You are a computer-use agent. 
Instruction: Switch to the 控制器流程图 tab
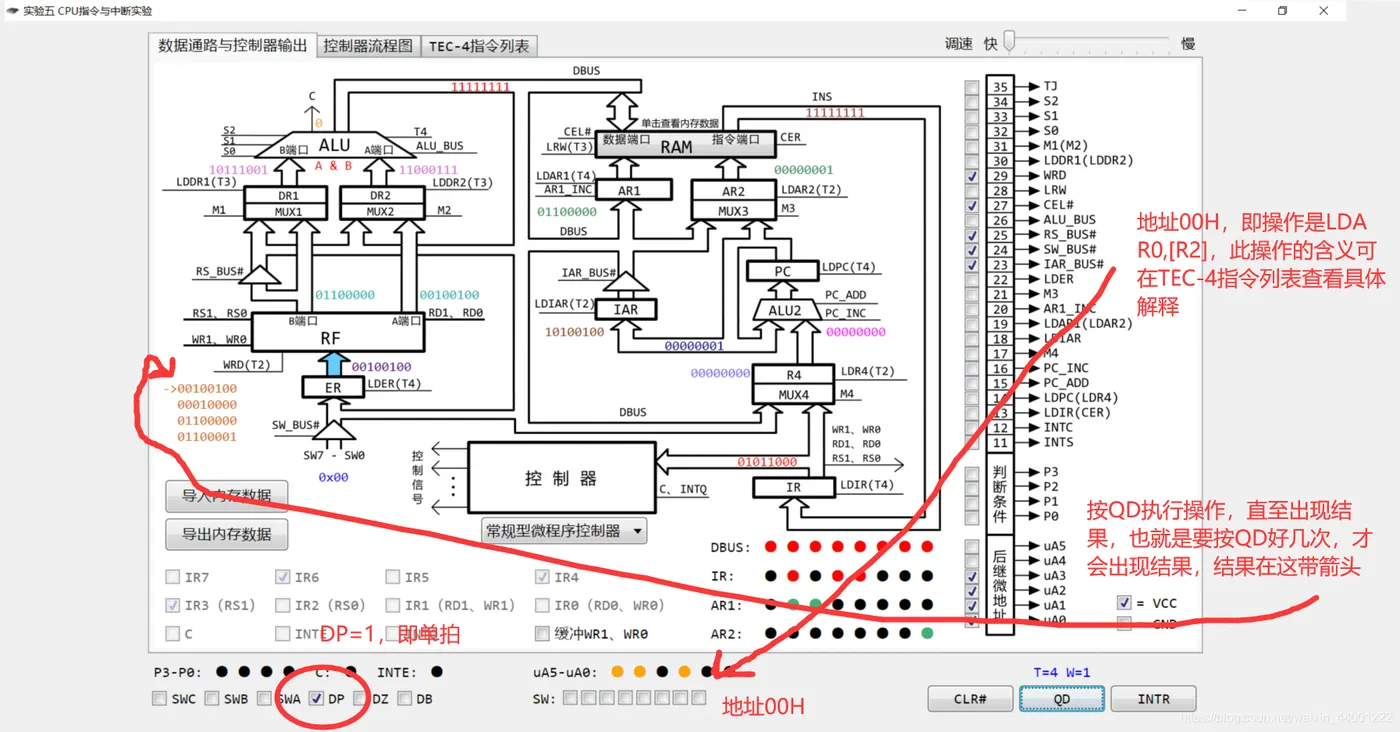368,45
